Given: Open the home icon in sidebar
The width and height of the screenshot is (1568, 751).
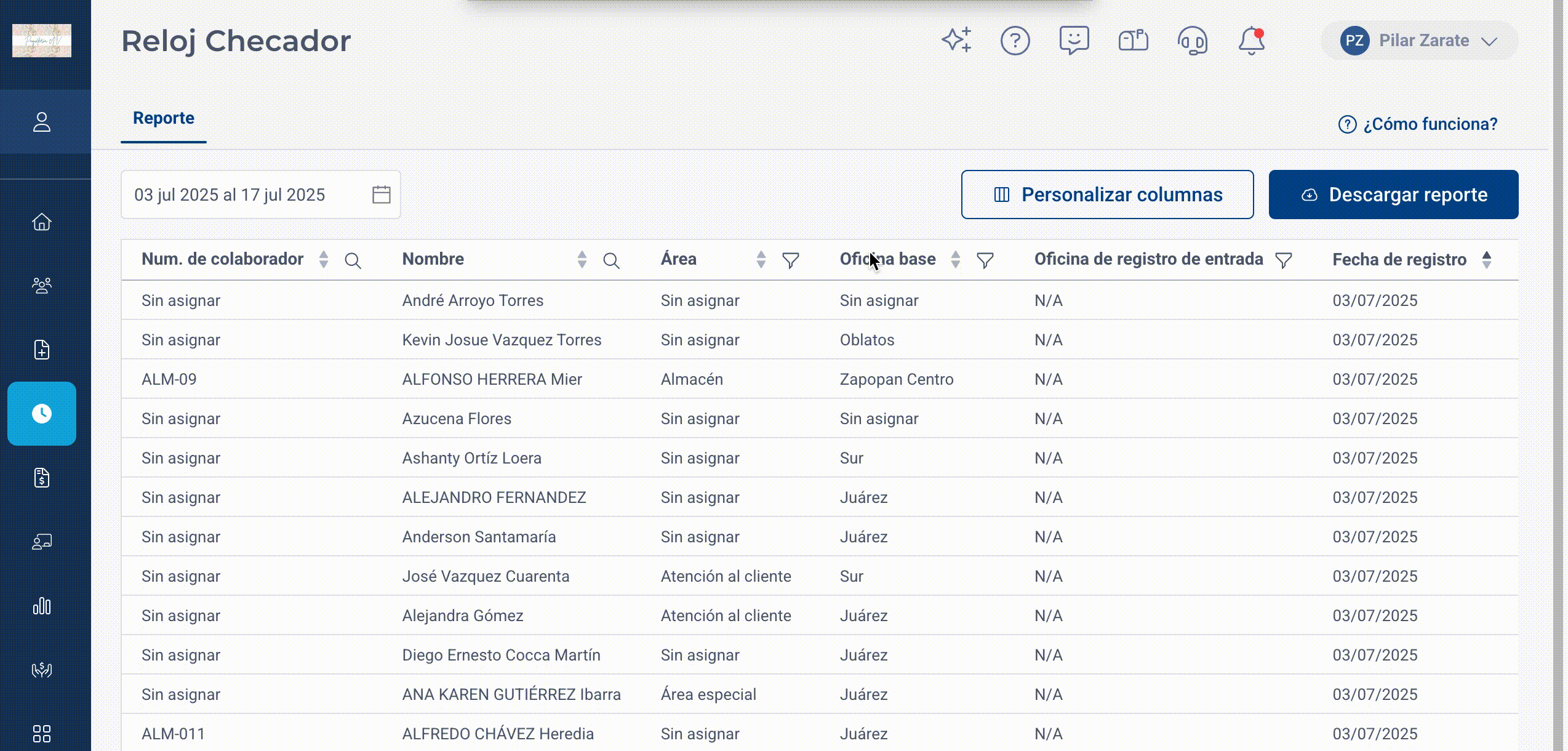Looking at the screenshot, I should tap(42, 222).
